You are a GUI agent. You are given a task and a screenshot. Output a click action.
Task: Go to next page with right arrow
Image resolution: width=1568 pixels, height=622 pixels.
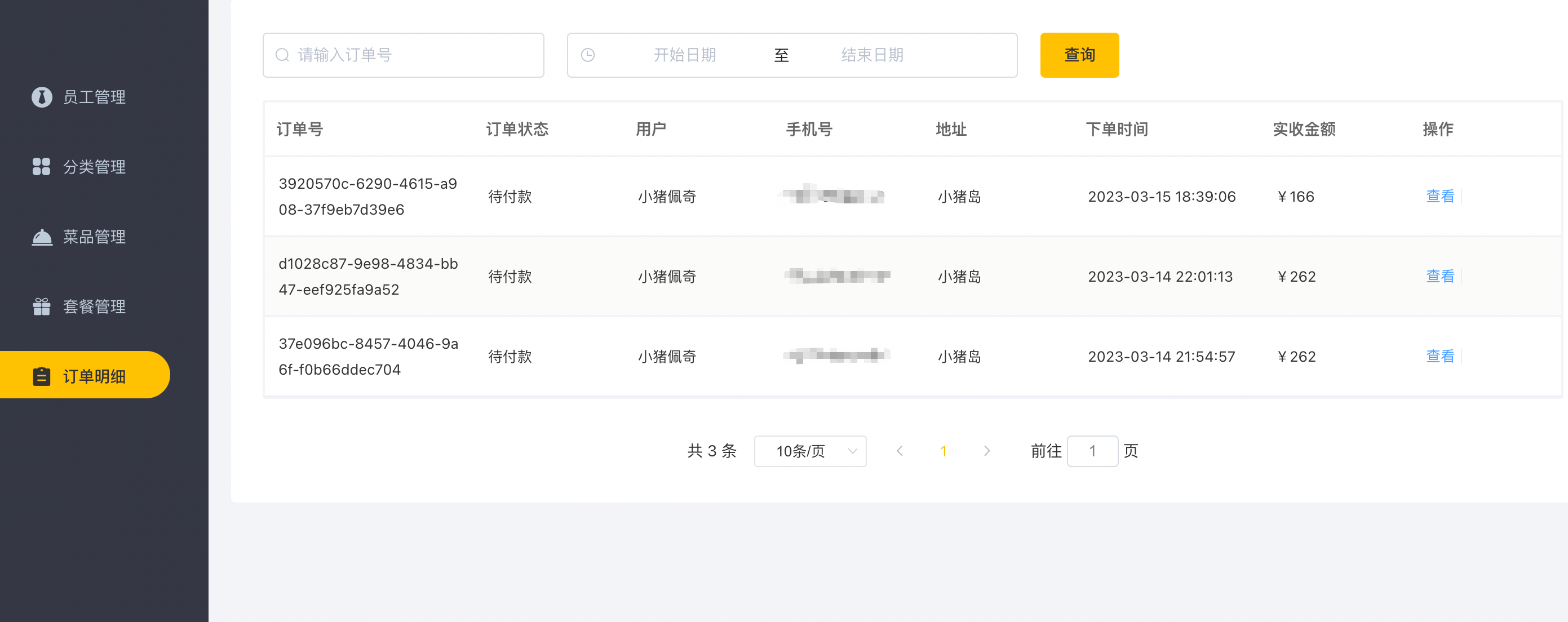click(987, 451)
